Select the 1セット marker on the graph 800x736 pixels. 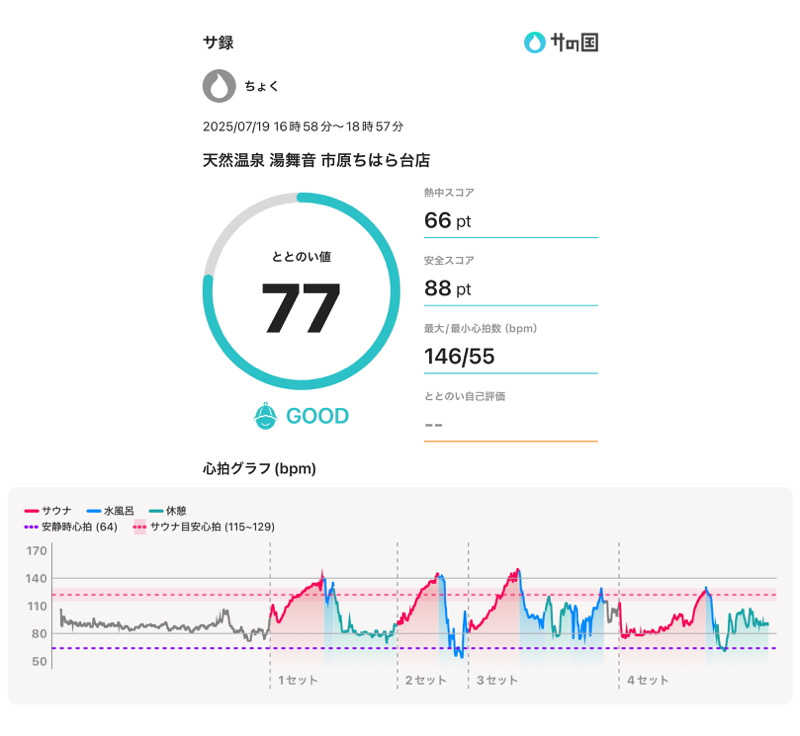tap(297, 680)
